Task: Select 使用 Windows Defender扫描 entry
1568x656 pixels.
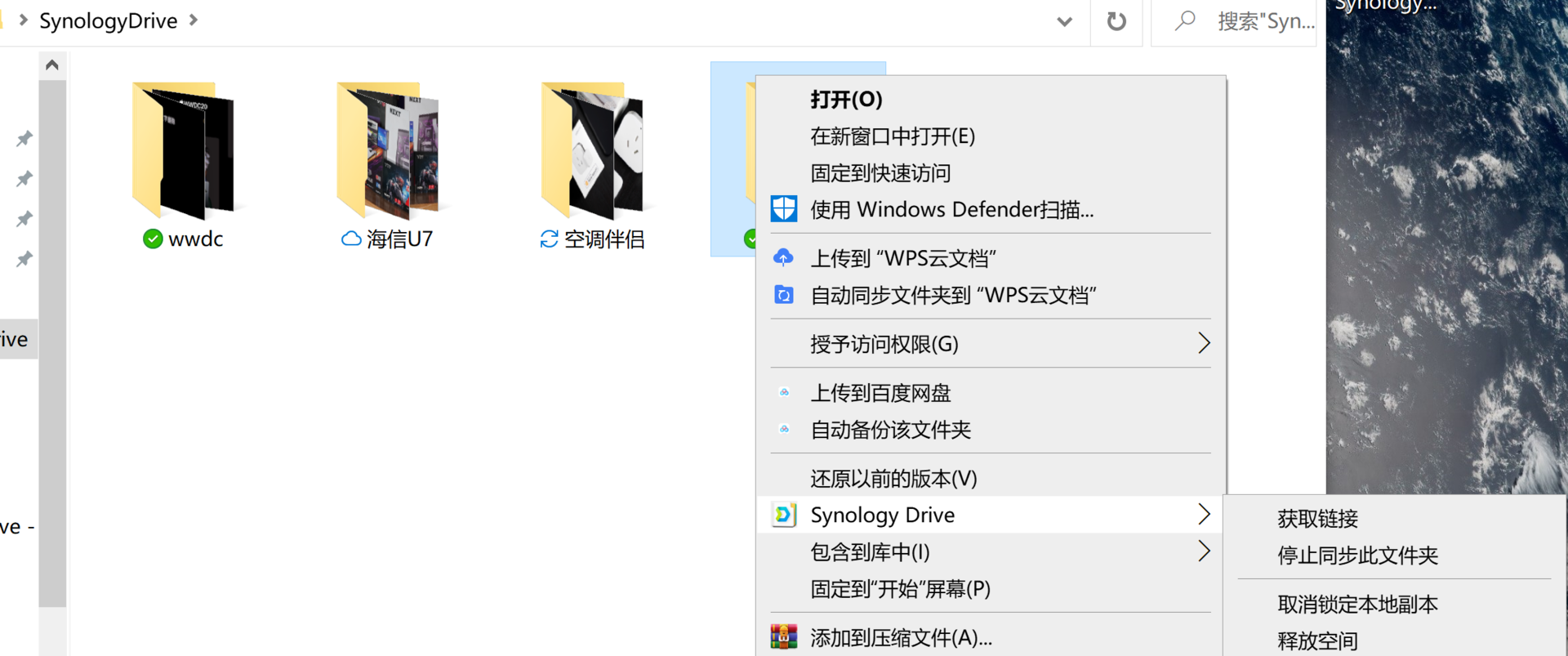Action: (x=991, y=209)
